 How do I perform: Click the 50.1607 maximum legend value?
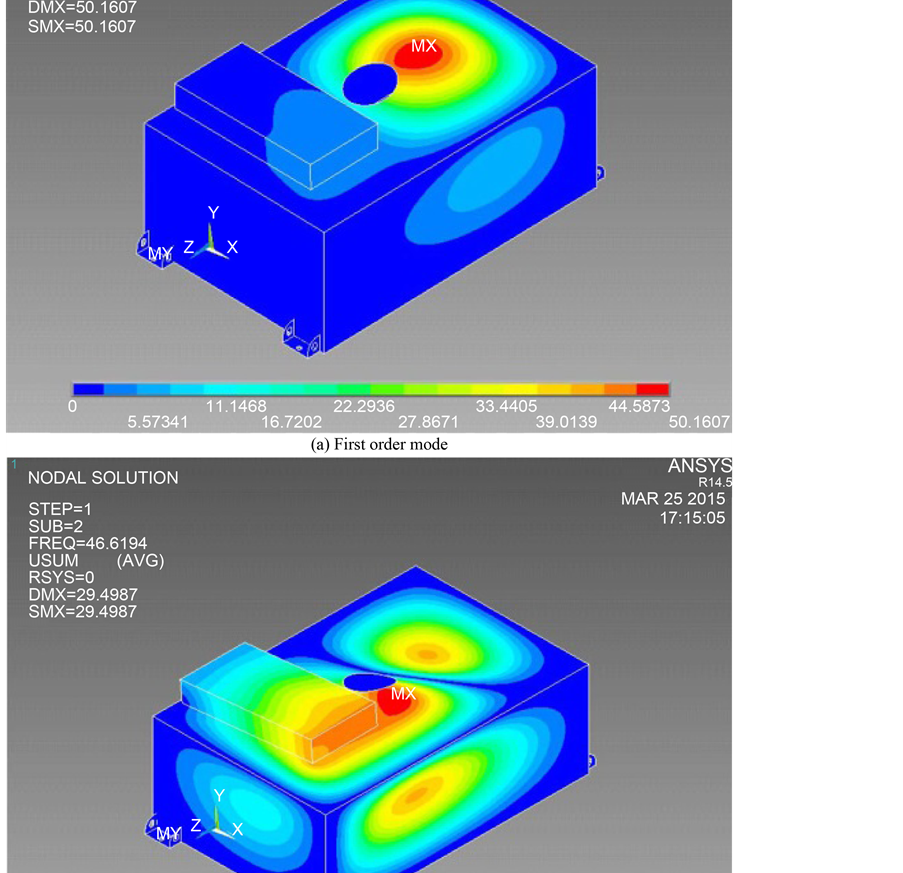pyautogui.click(x=699, y=422)
